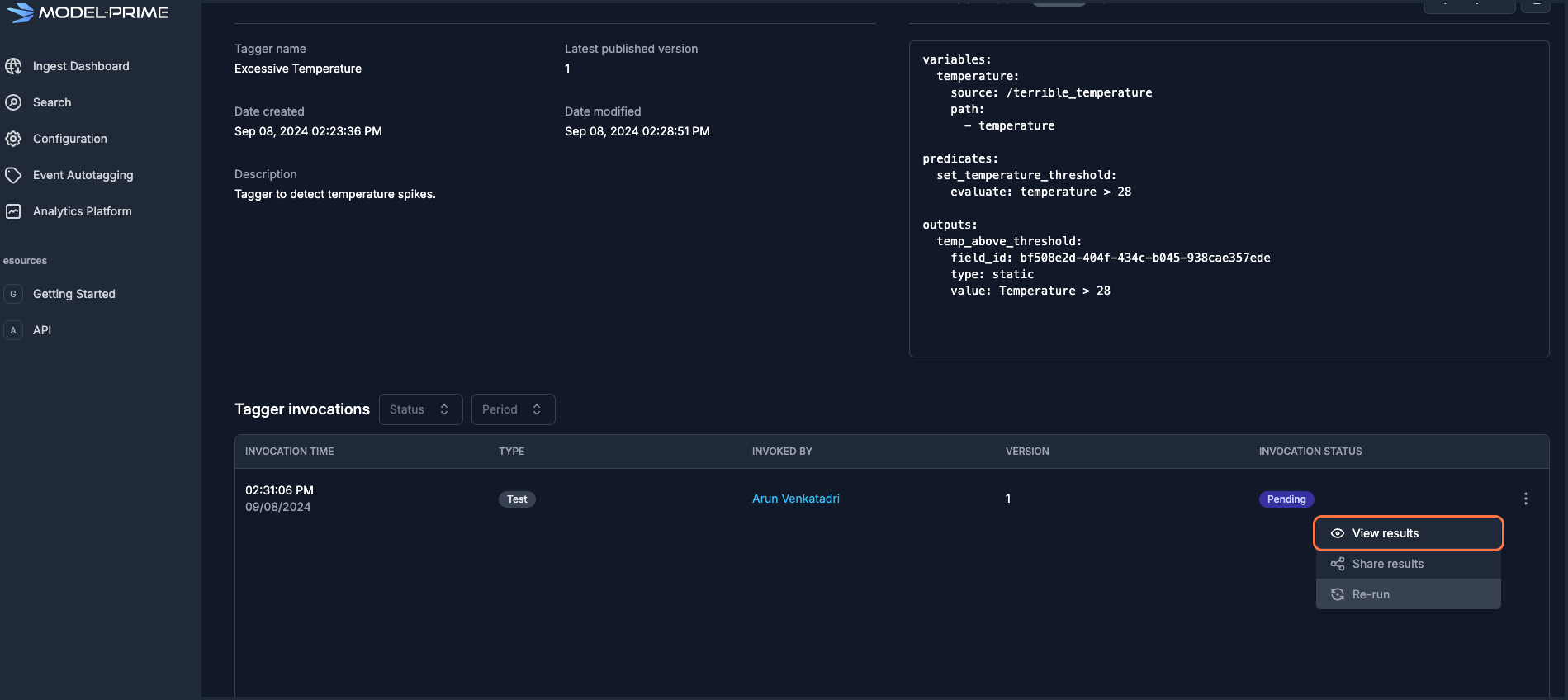Click the Pending status badge
The image size is (1568, 700).
1286,499
